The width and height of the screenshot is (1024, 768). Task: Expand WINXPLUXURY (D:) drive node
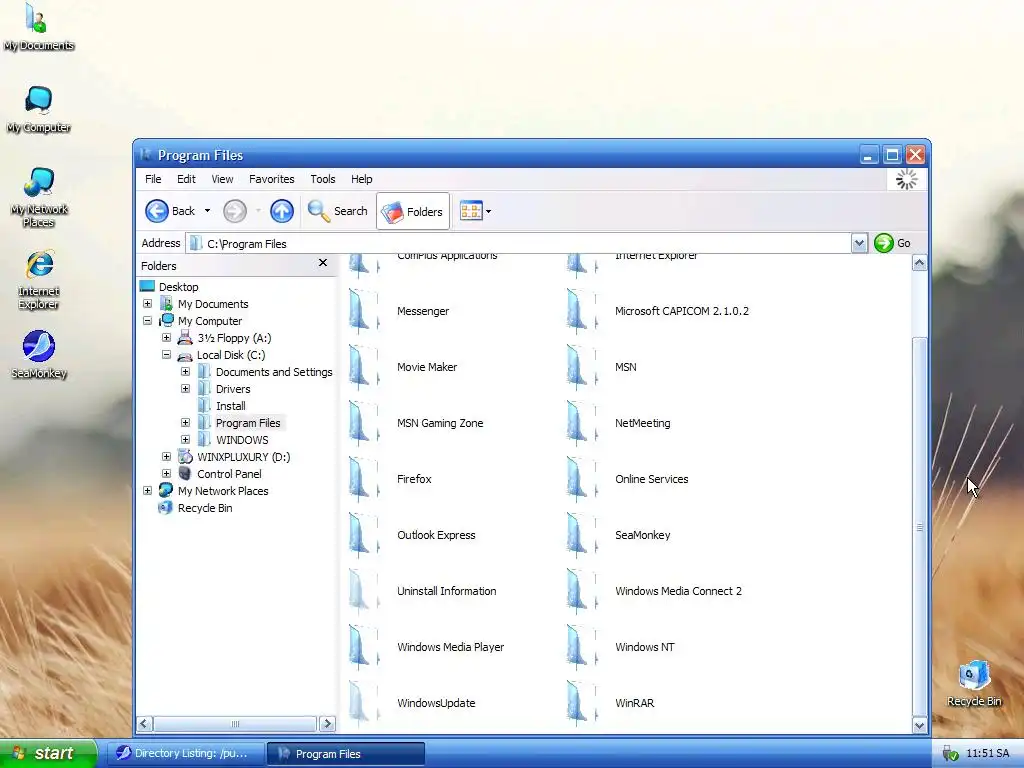click(x=167, y=456)
